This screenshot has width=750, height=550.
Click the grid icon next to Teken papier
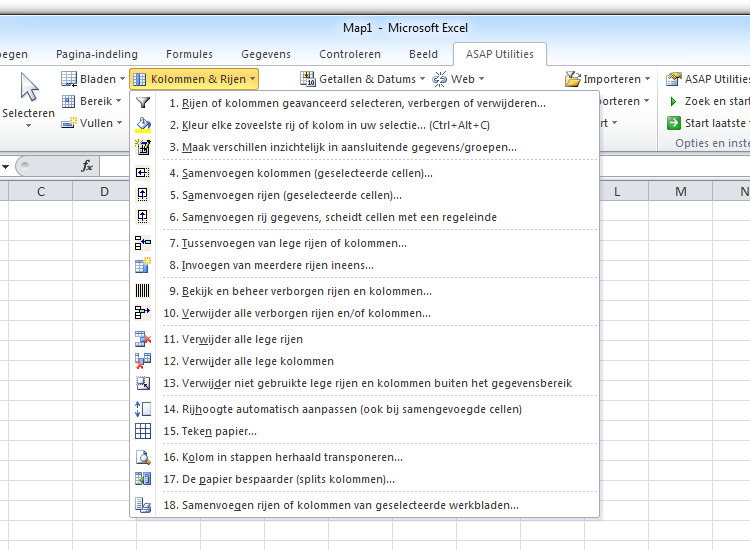tap(143, 431)
